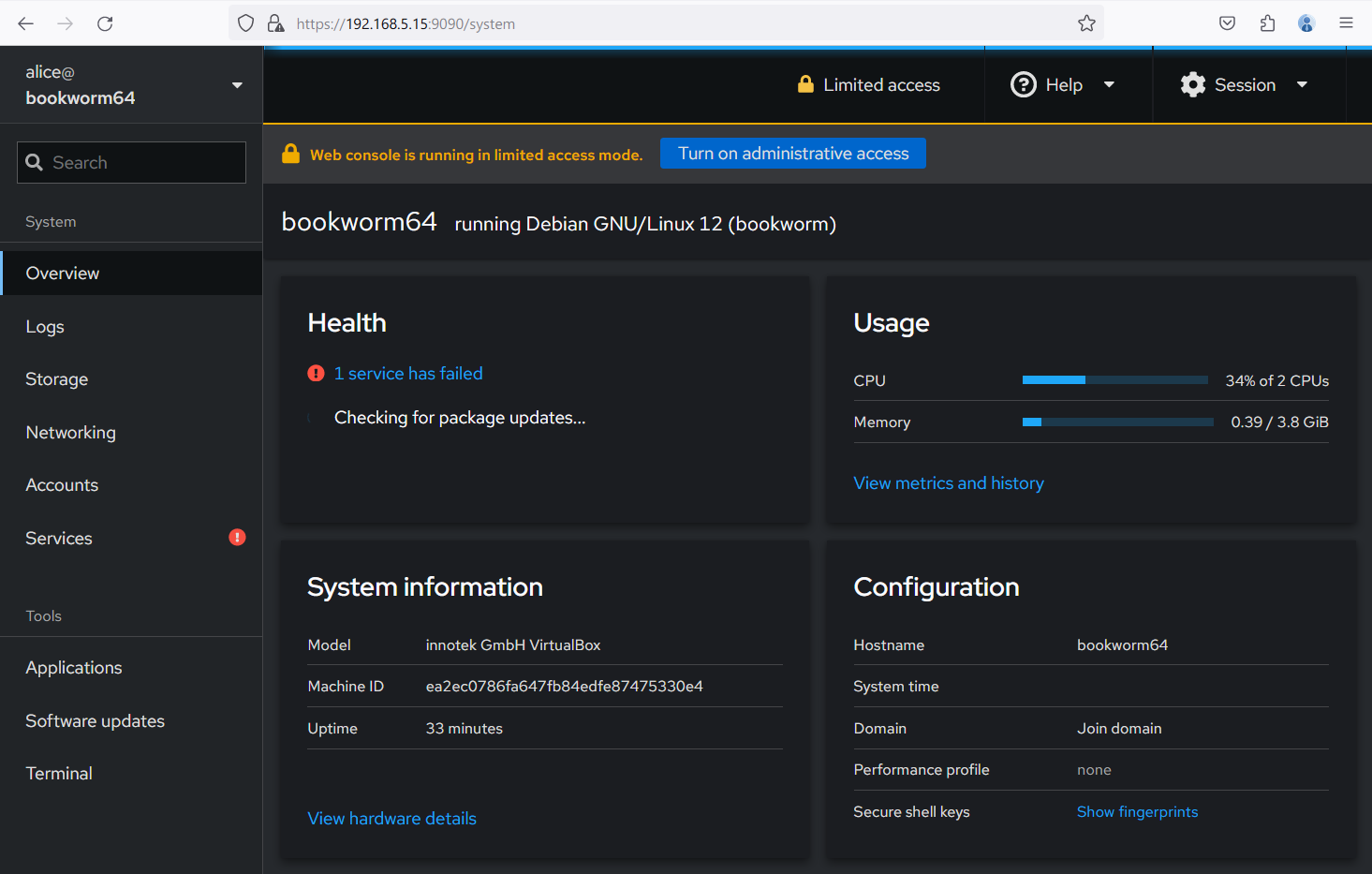The image size is (1372, 874).
Task: Click Performance profile 'none' value
Action: (1094, 769)
